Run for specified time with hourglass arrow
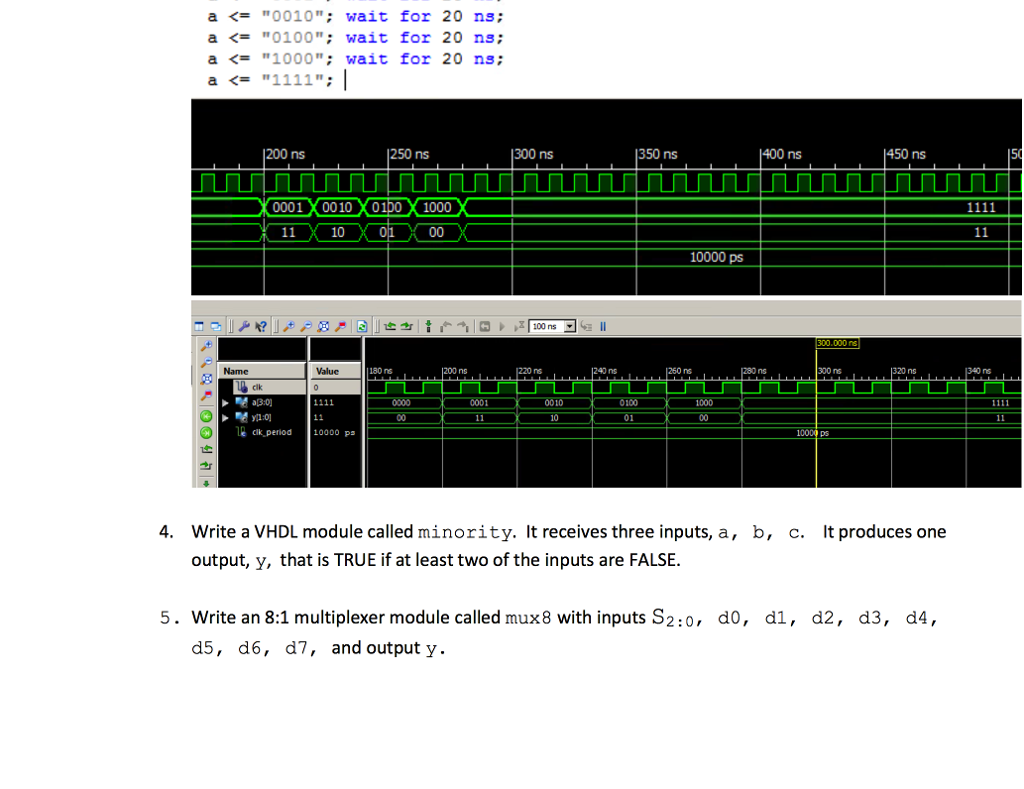The image size is (1024, 789). click(x=520, y=326)
